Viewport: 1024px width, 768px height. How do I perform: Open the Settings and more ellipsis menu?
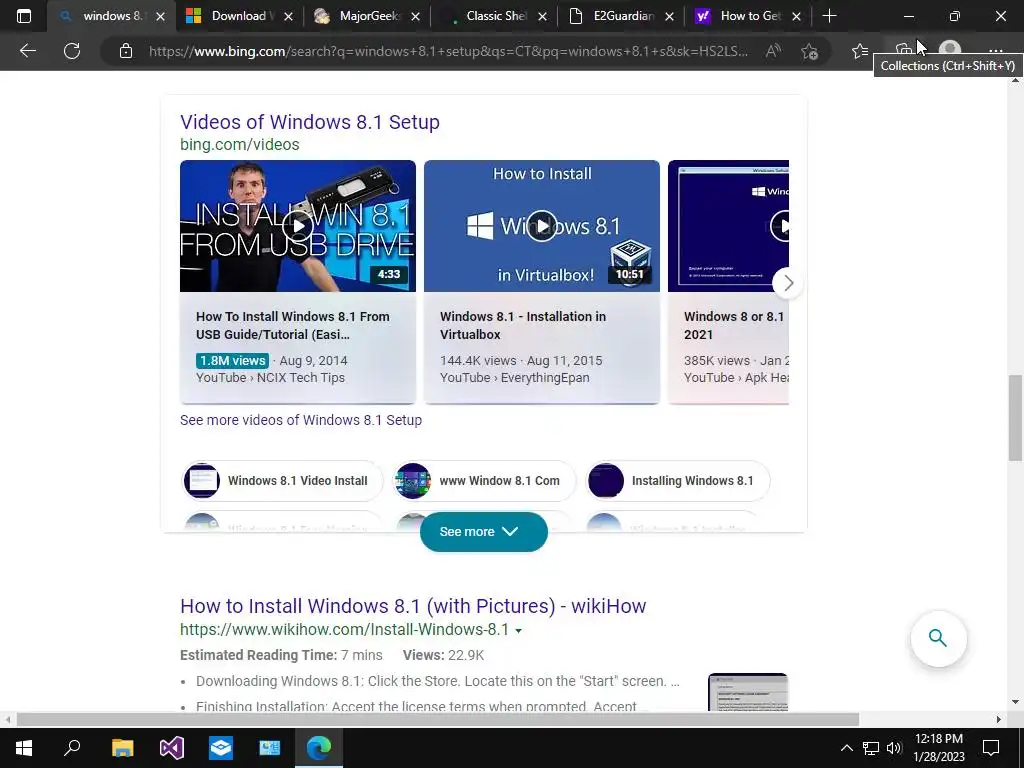click(995, 51)
